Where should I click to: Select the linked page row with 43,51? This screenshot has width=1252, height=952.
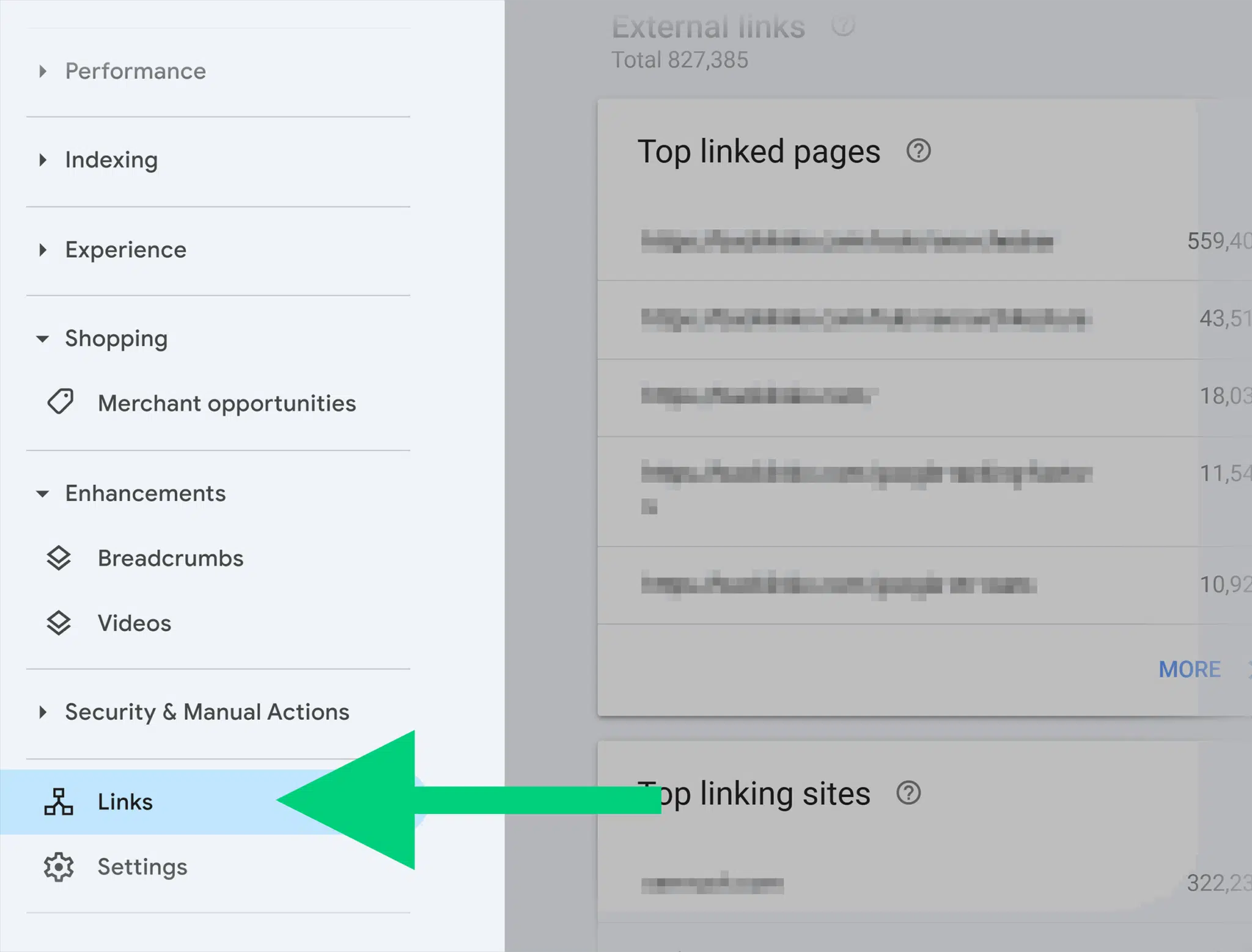[924, 320]
